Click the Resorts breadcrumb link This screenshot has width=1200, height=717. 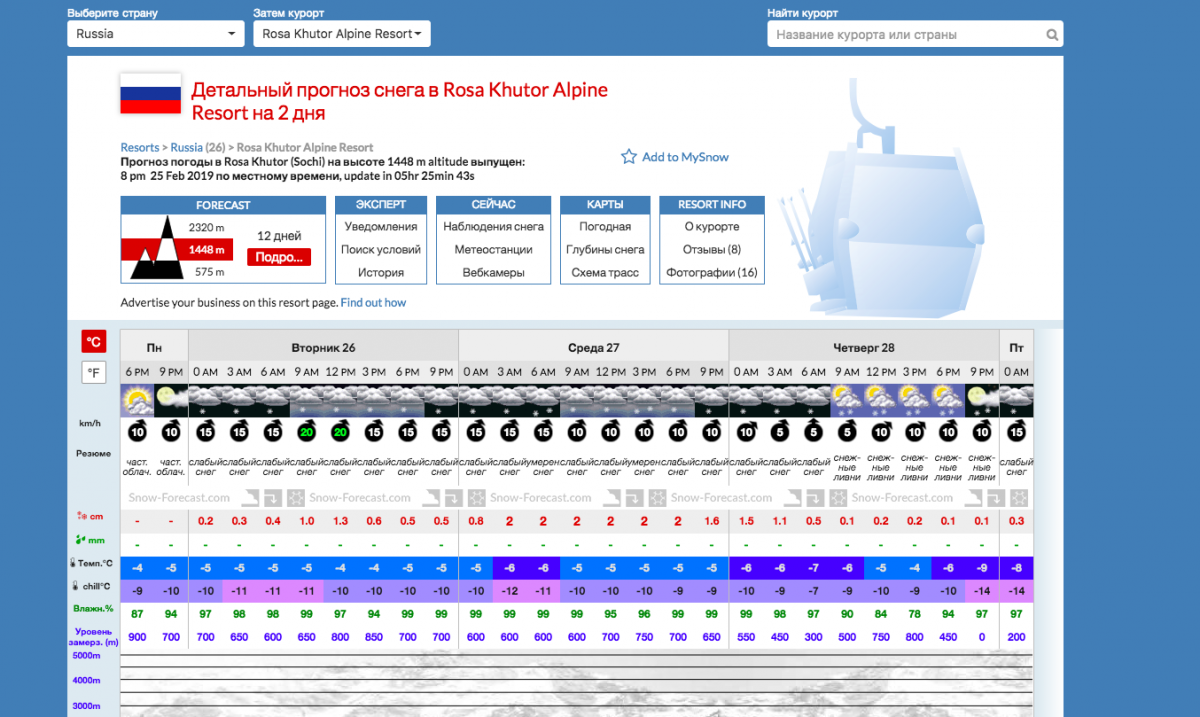(x=140, y=148)
